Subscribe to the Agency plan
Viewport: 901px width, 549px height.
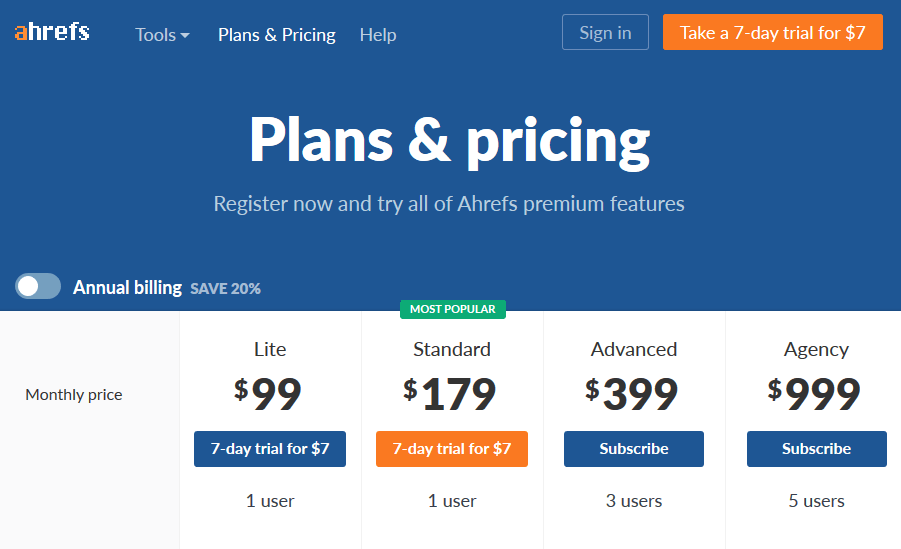point(817,449)
